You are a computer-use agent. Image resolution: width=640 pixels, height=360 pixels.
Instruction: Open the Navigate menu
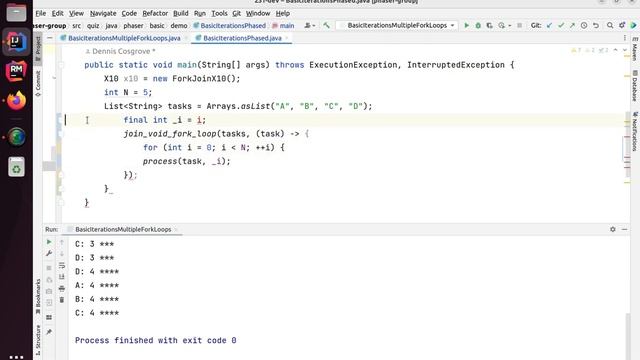(x=103, y=13)
